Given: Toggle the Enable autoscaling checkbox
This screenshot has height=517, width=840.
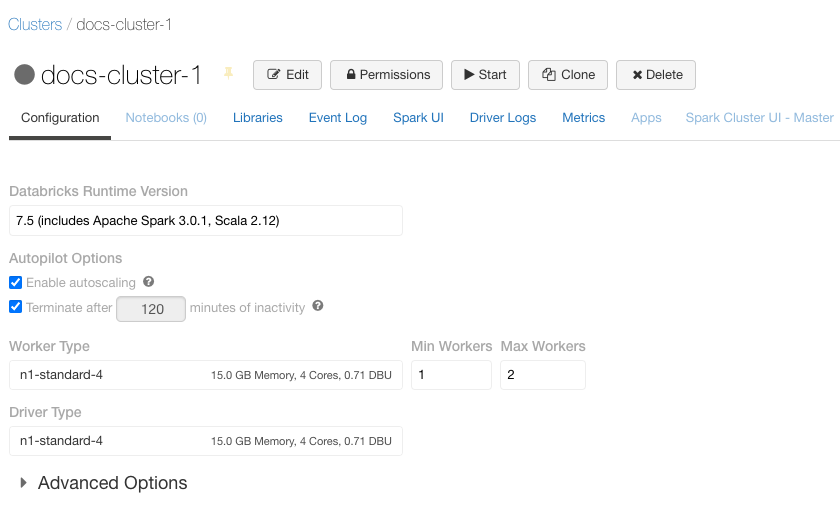Looking at the screenshot, I should 15,283.
